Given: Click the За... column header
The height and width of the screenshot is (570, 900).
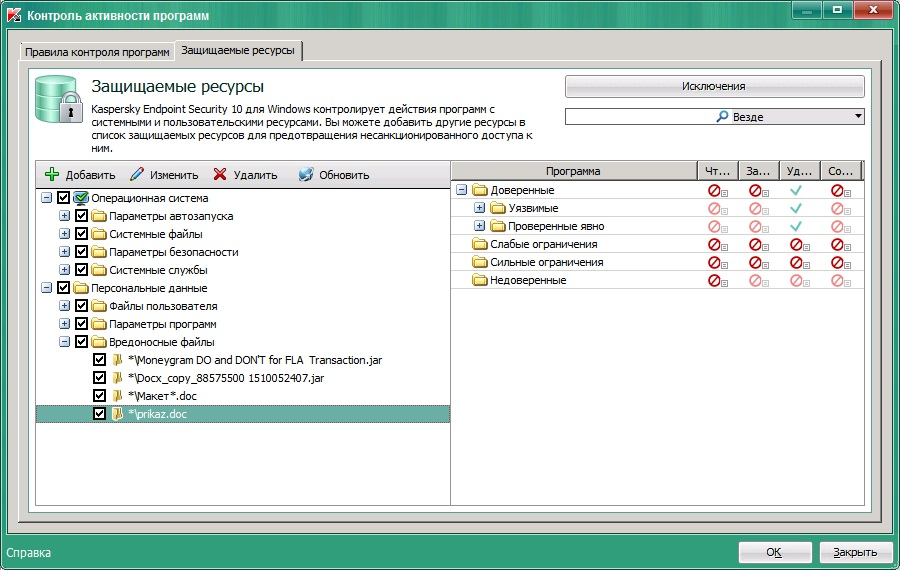Looking at the screenshot, I should tap(758, 171).
